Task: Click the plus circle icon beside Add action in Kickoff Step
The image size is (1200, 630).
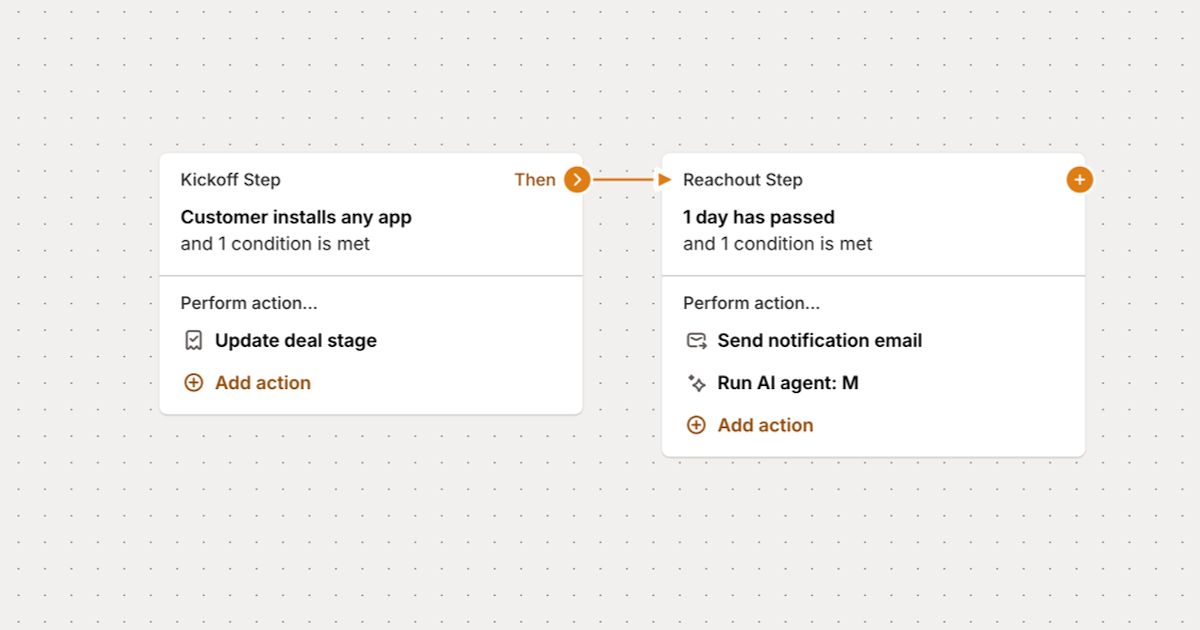Action: coord(193,382)
